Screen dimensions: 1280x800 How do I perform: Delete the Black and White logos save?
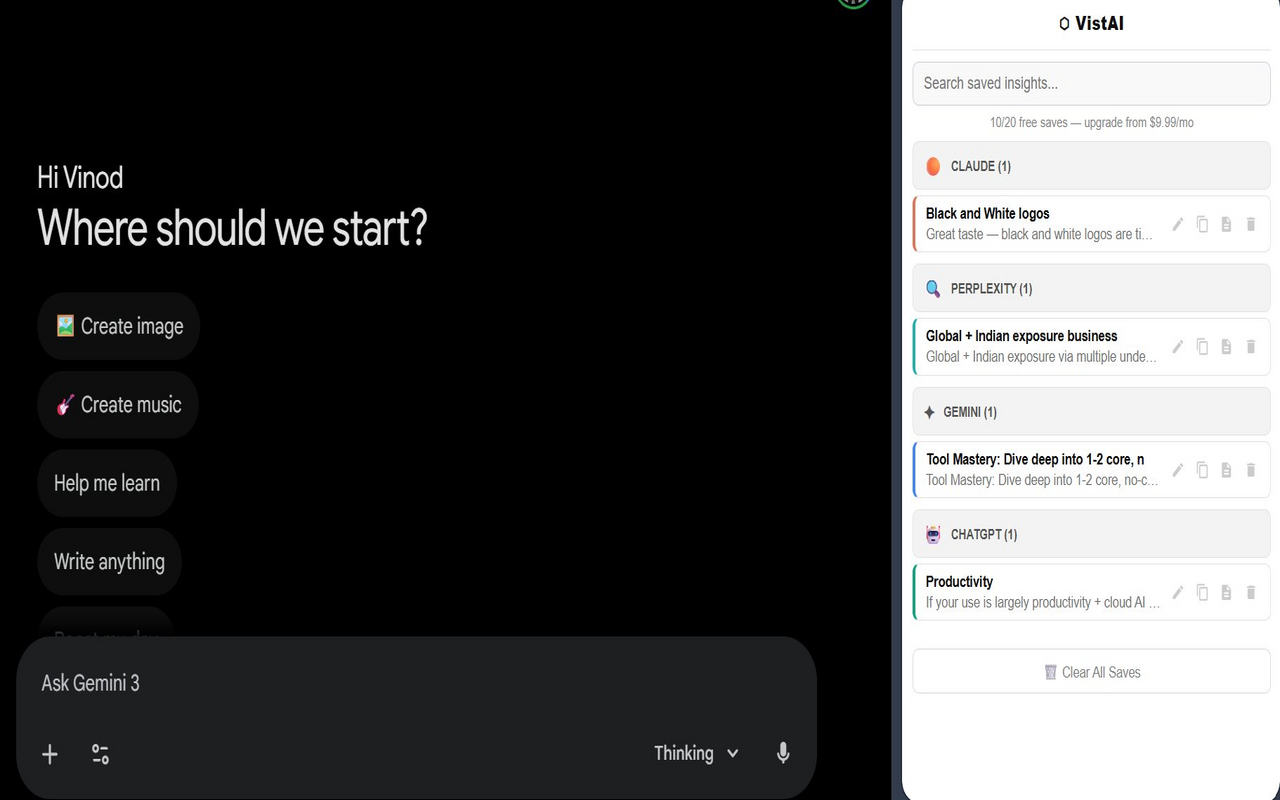(x=1250, y=224)
